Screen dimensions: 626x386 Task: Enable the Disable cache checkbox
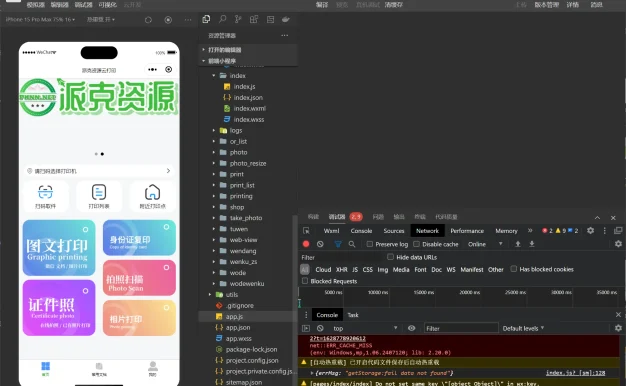coord(416,244)
